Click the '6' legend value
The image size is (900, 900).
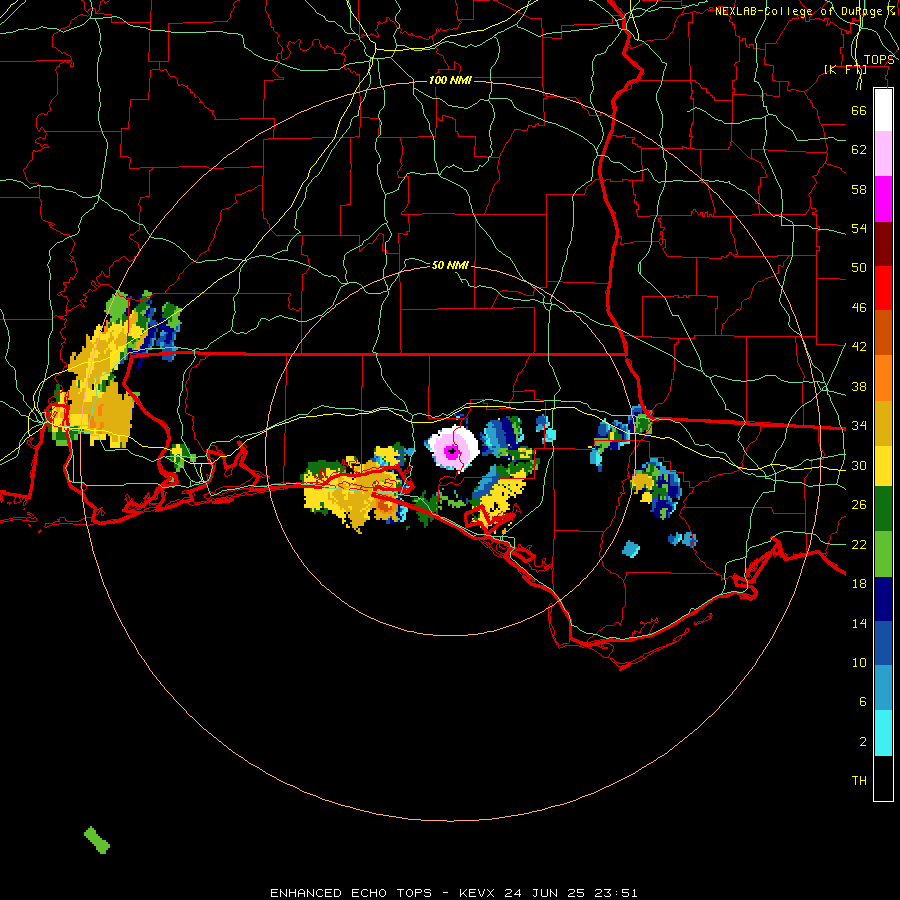(x=863, y=701)
